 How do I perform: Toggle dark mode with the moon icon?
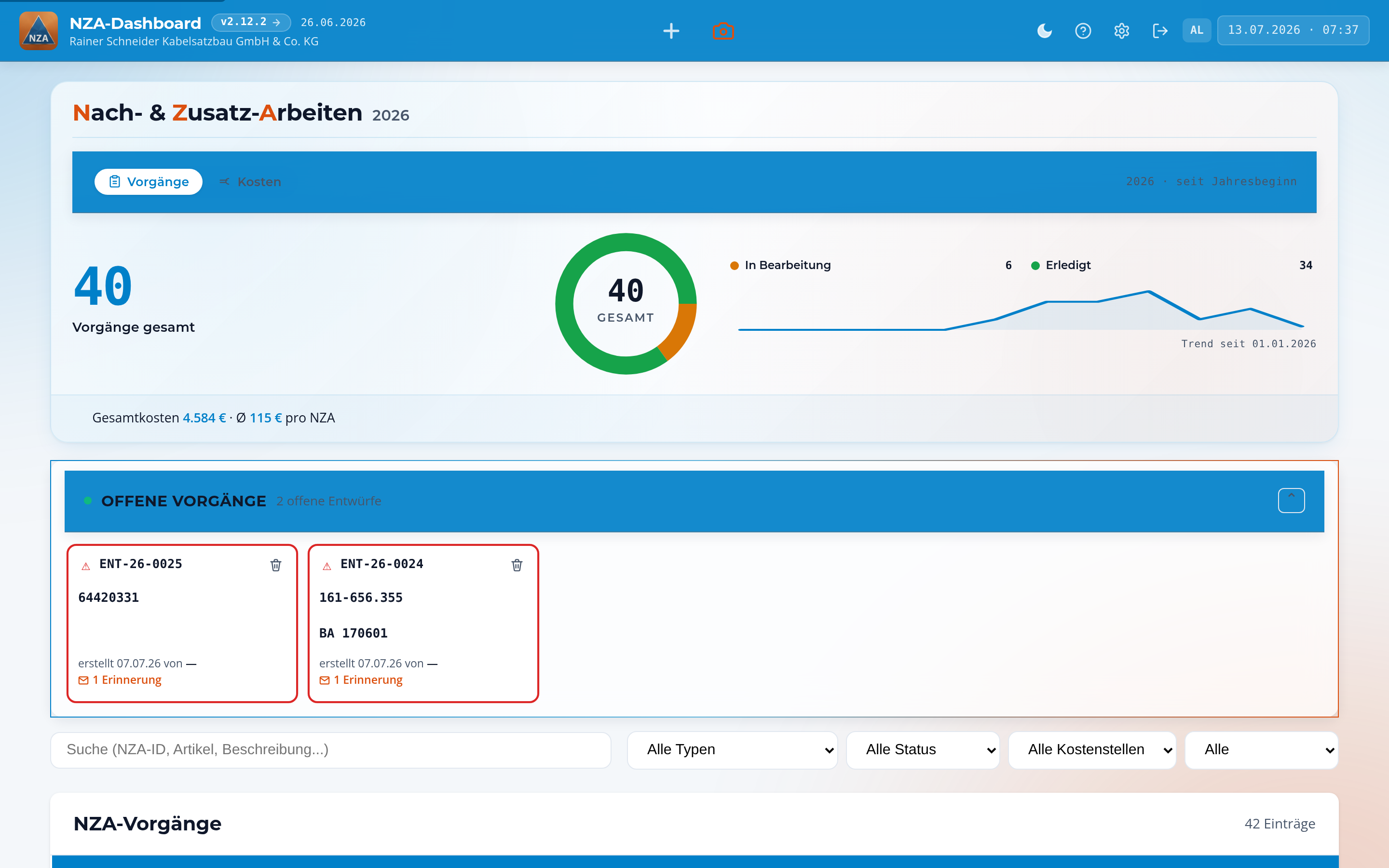click(x=1045, y=31)
